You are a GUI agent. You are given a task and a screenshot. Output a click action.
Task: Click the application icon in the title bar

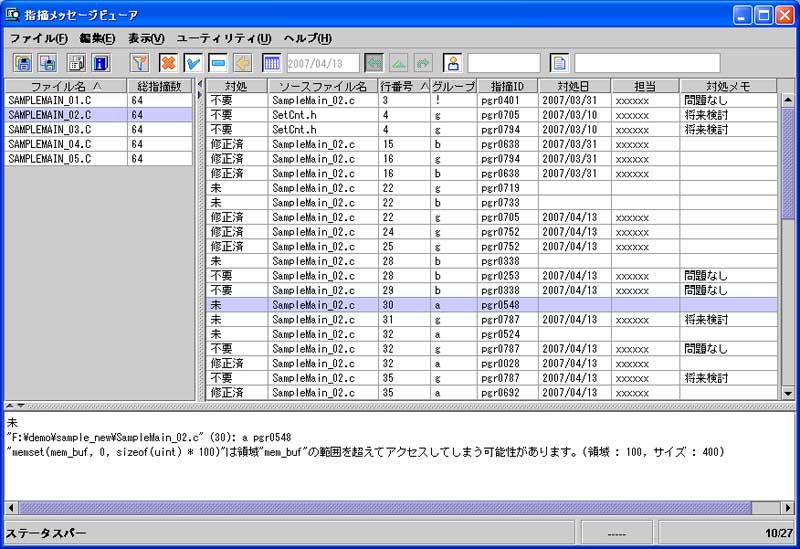click(x=12, y=14)
